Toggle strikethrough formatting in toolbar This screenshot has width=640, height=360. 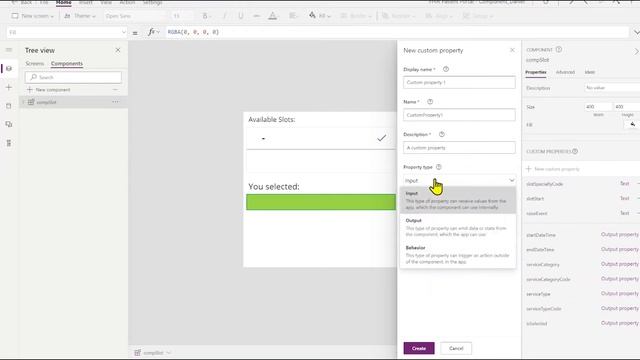coord(256,16)
